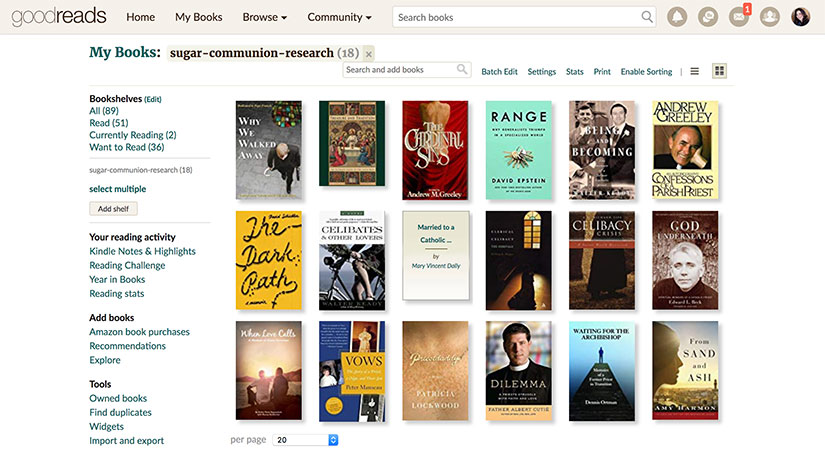Open Range by David Epstein cover

click(519, 150)
